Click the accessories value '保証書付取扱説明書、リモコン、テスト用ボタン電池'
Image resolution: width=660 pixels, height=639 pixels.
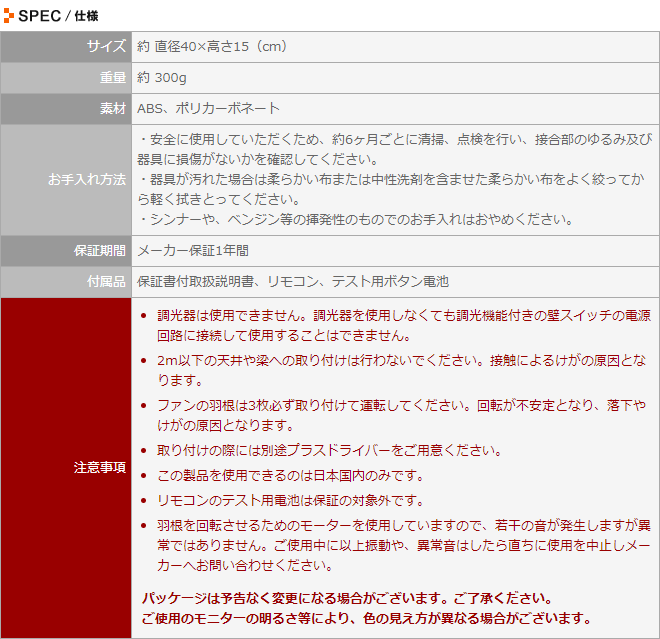(x=293, y=282)
